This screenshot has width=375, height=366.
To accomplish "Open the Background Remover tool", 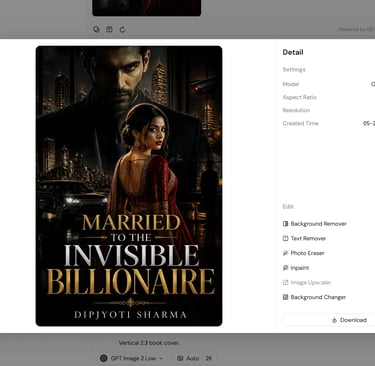I will 315,224.
